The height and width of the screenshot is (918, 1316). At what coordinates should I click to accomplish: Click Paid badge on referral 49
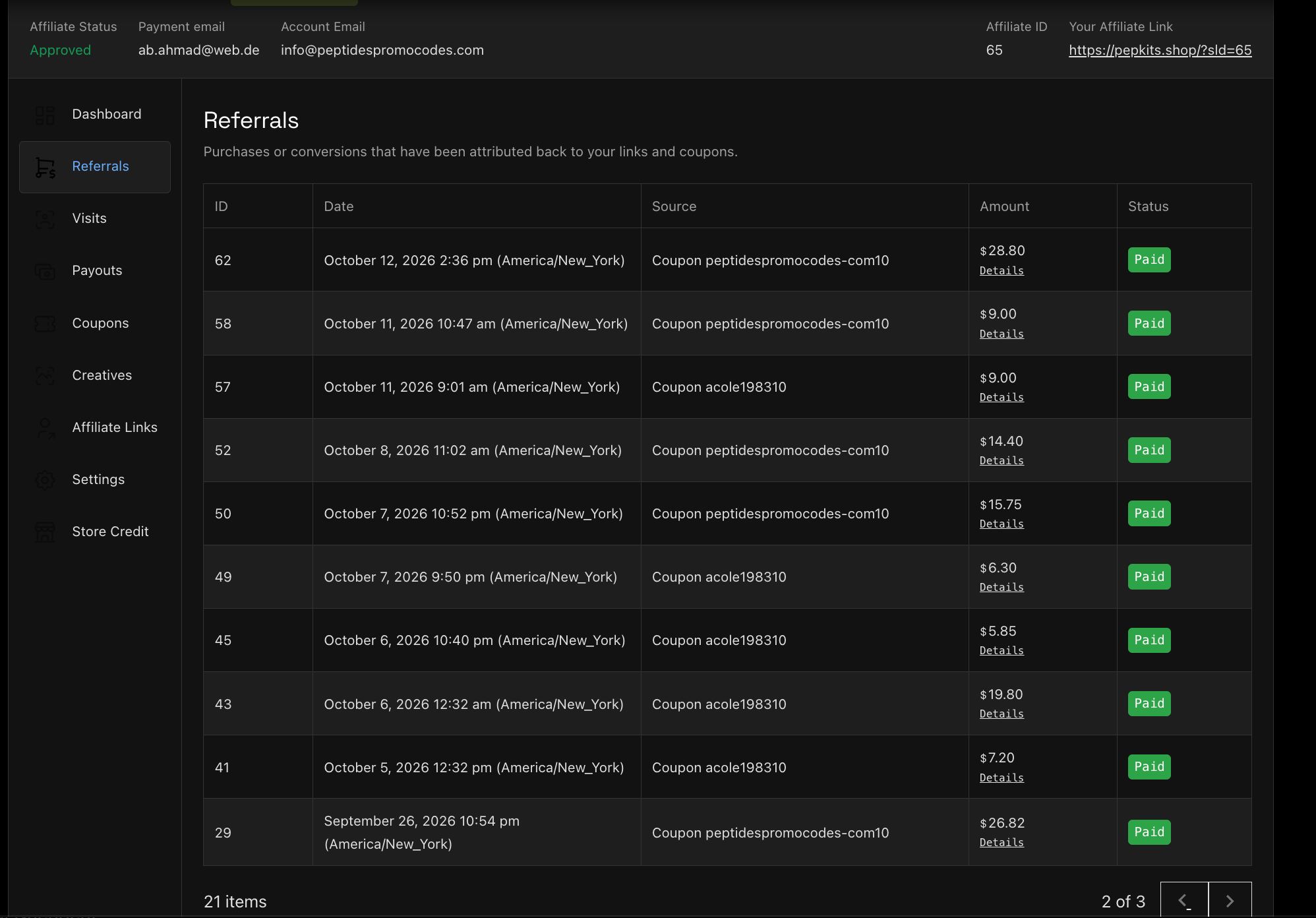click(x=1149, y=577)
